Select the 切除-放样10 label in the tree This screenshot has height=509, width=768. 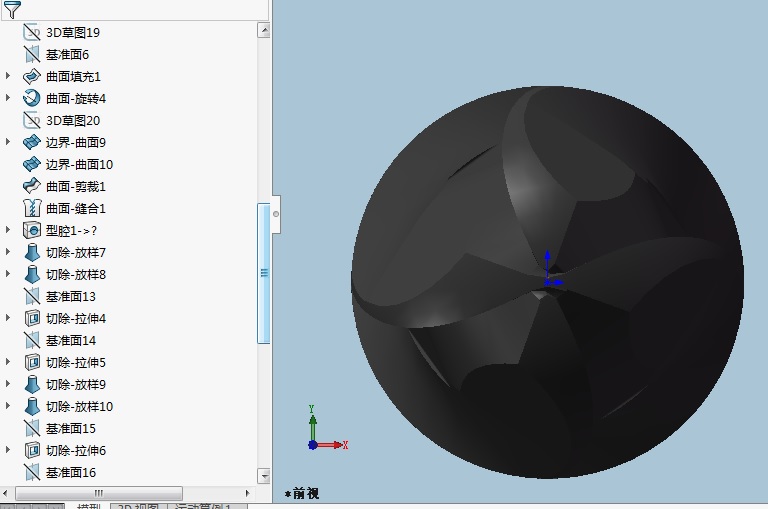click(79, 407)
